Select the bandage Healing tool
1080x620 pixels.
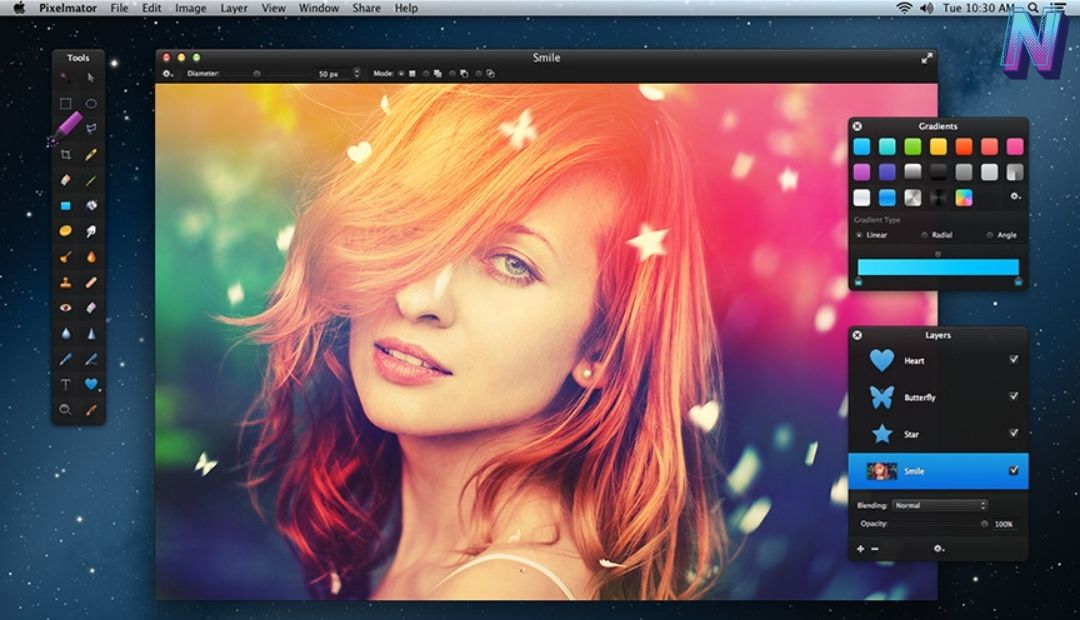[91, 282]
